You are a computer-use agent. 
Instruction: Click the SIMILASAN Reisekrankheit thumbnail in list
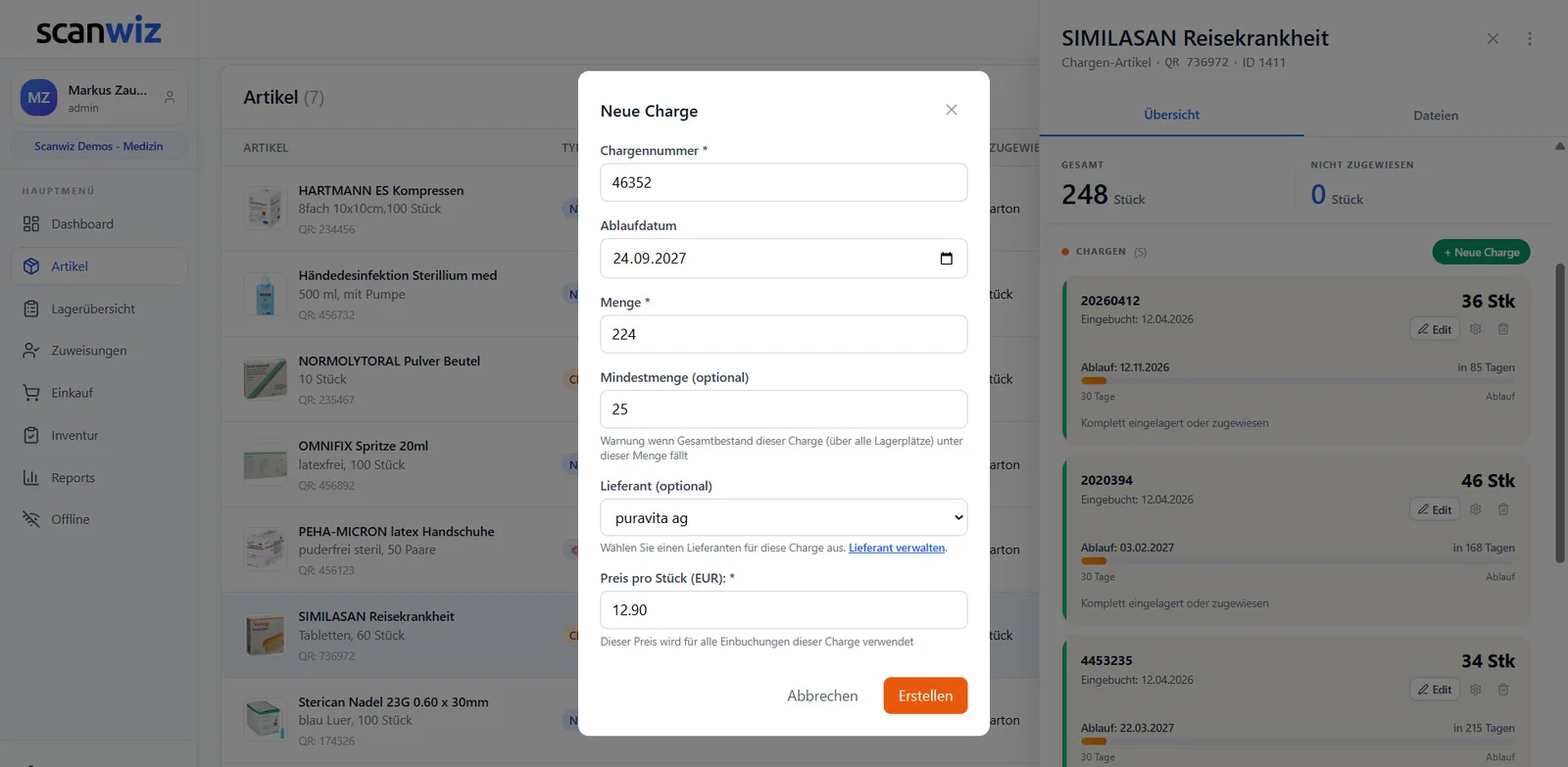pos(265,636)
